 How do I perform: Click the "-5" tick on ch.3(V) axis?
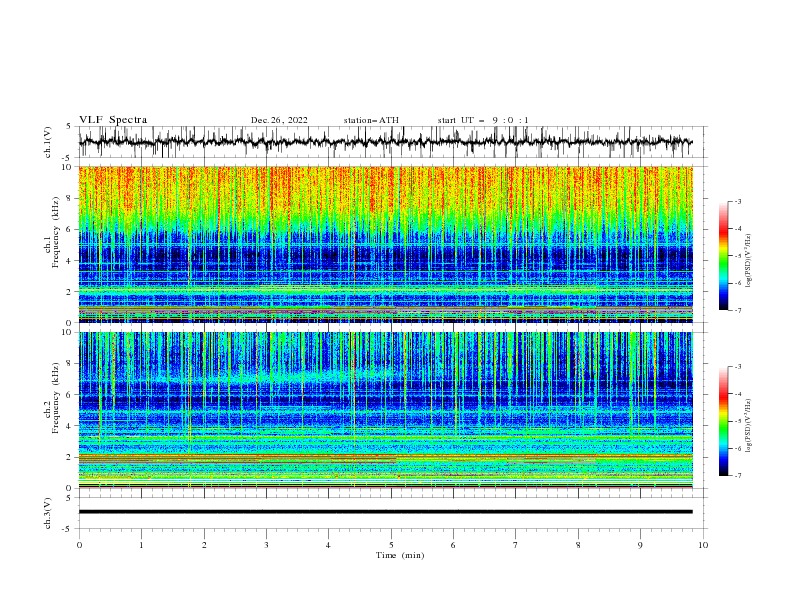point(67,529)
